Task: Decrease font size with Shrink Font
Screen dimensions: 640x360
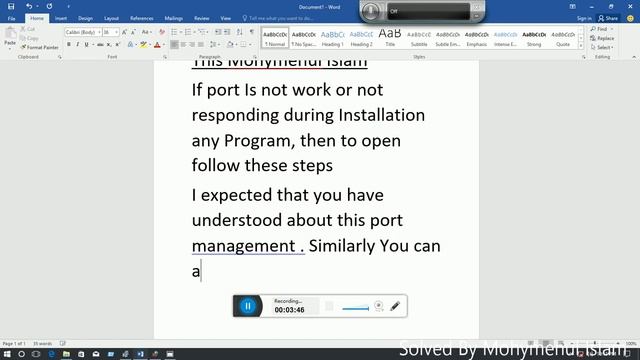Action: point(133,32)
